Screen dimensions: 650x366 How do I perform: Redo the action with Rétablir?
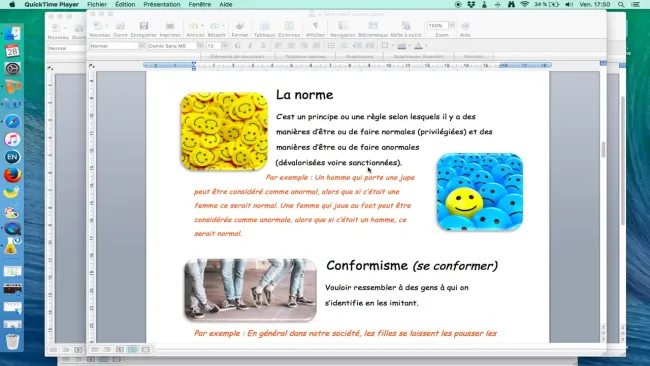(214, 26)
